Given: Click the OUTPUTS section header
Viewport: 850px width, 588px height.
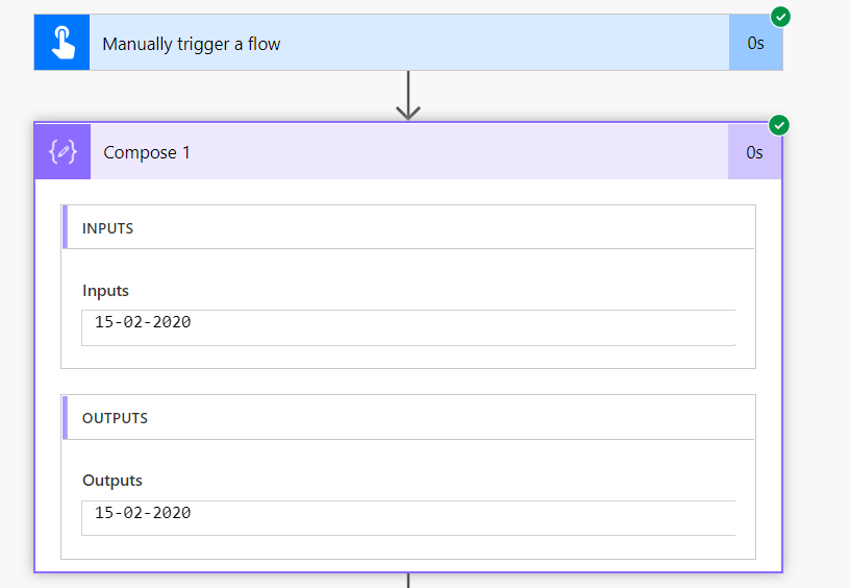Looking at the screenshot, I should tap(409, 417).
